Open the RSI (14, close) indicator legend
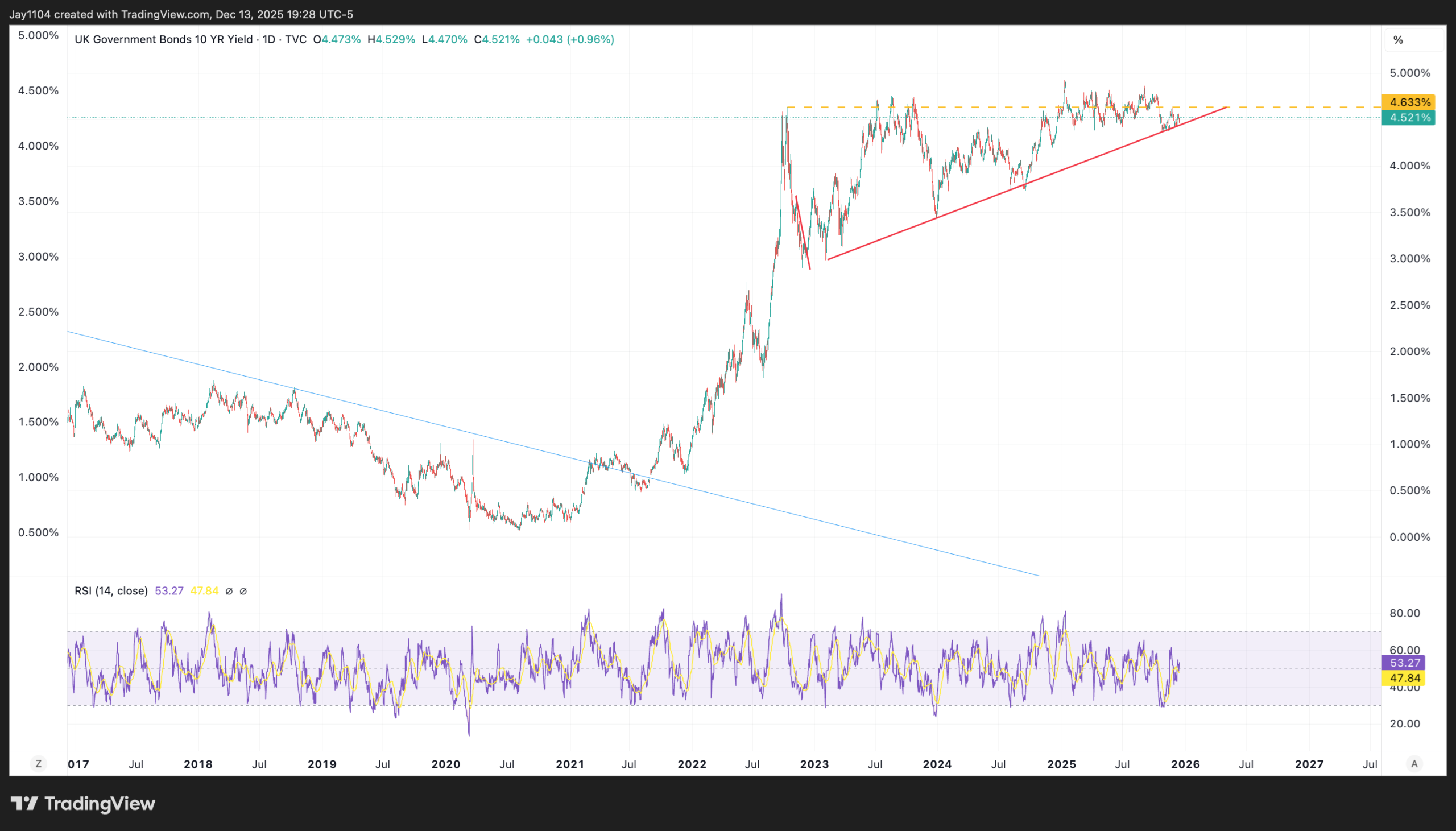Image resolution: width=1456 pixels, height=831 pixels. (x=111, y=591)
